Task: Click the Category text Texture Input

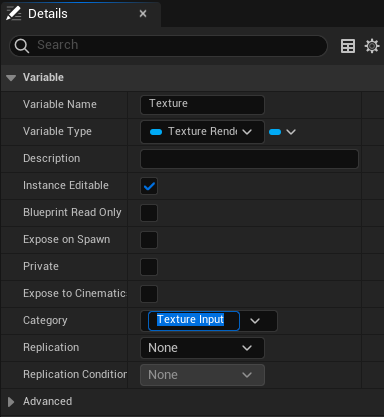Action: (x=190, y=320)
